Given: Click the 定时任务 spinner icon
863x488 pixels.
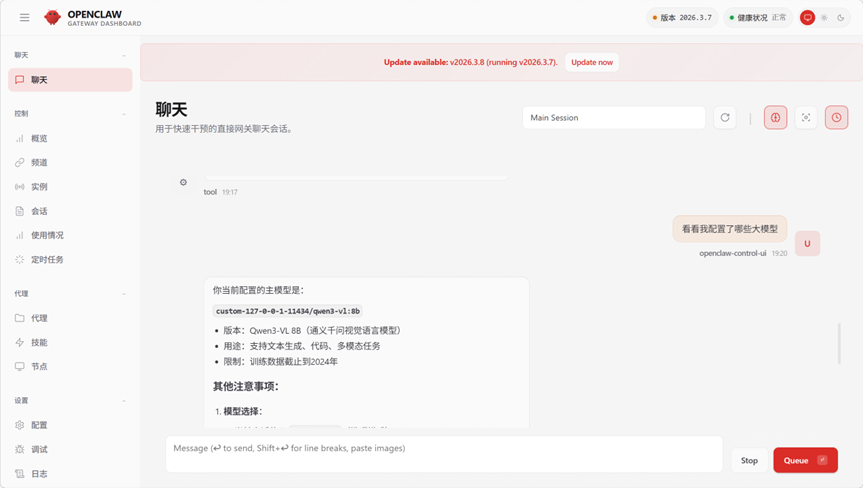Looking at the screenshot, I should (20, 259).
